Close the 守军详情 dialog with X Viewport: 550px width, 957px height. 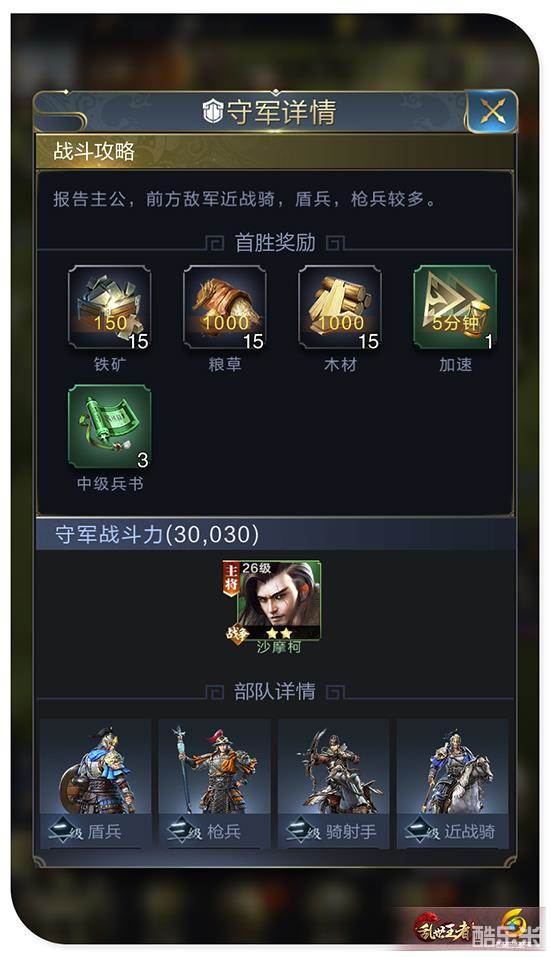(491, 111)
